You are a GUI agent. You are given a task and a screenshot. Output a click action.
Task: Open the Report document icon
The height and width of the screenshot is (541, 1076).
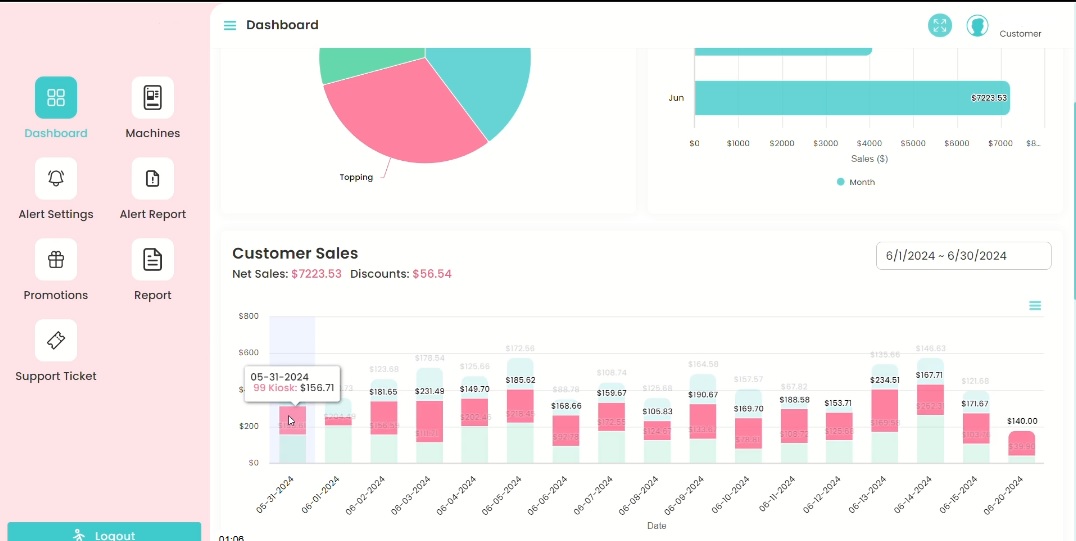(152, 260)
